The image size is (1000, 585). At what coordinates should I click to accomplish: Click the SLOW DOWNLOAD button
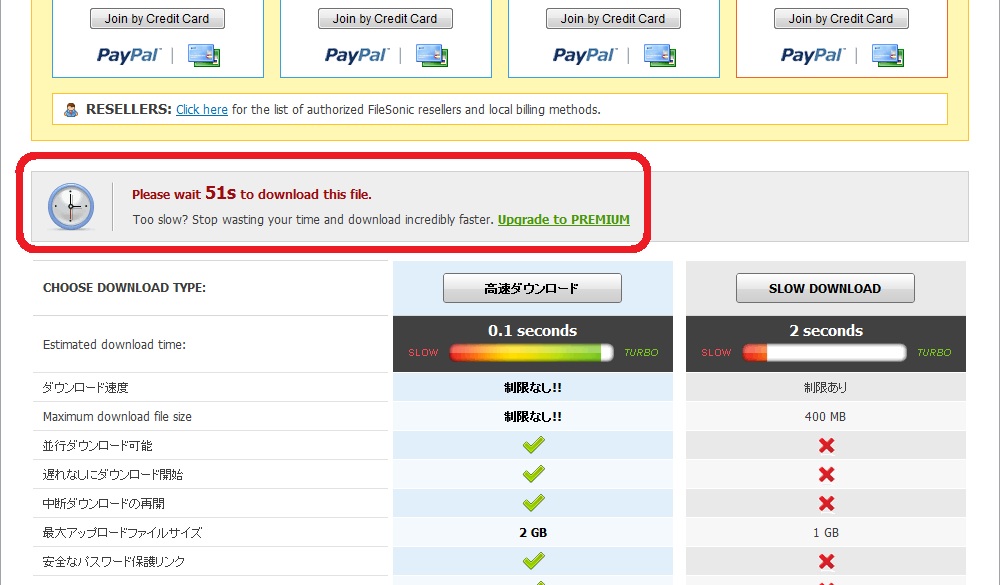[x=825, y=288]
